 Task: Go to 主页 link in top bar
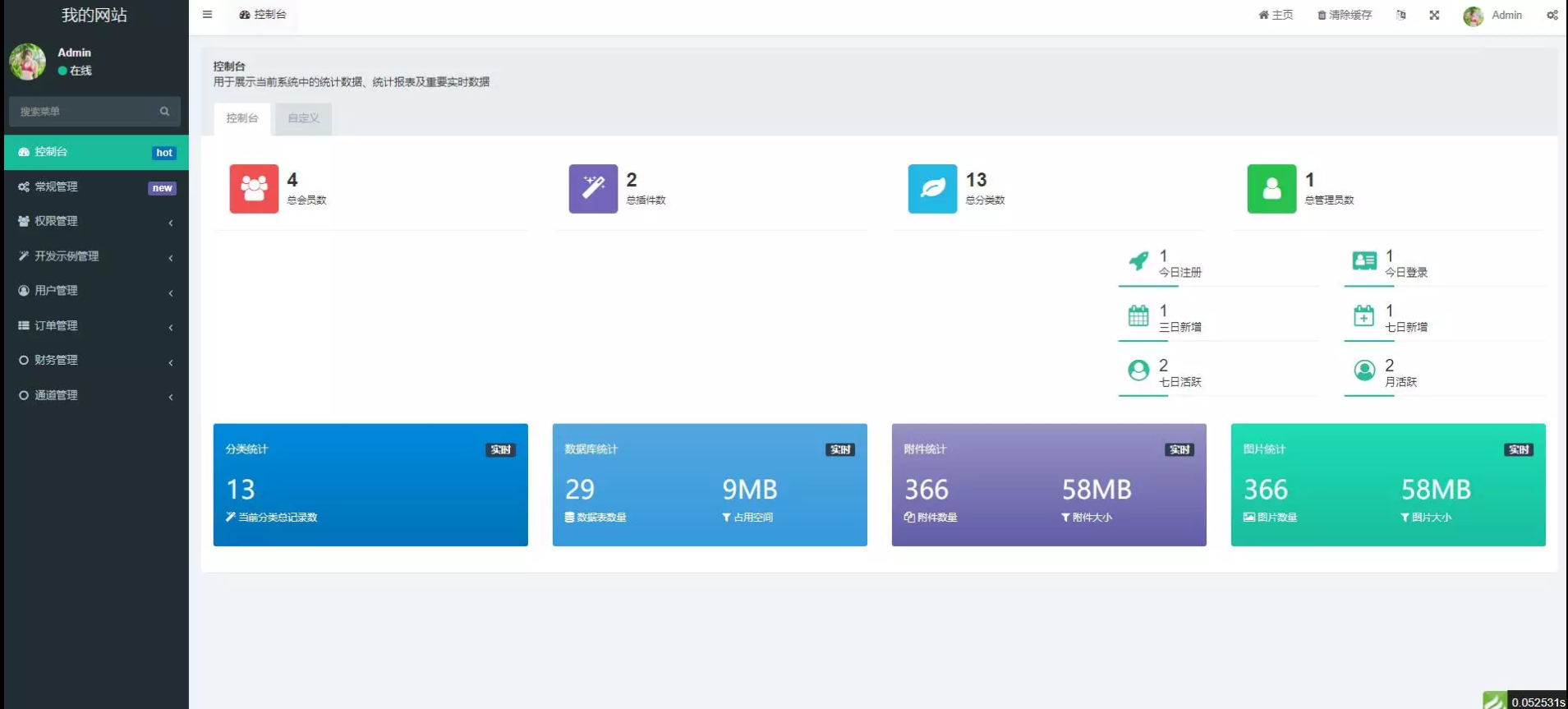pos(1276,15)
